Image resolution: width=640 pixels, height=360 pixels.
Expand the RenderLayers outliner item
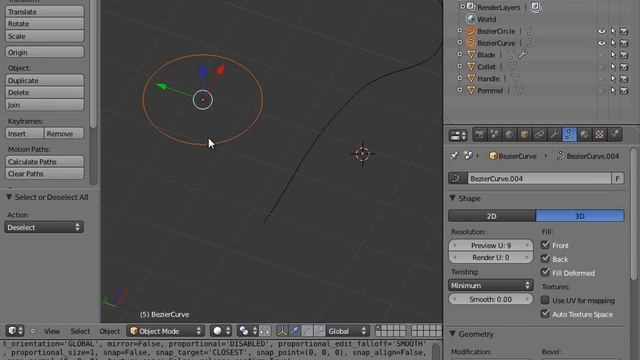(x=462, y=7)
